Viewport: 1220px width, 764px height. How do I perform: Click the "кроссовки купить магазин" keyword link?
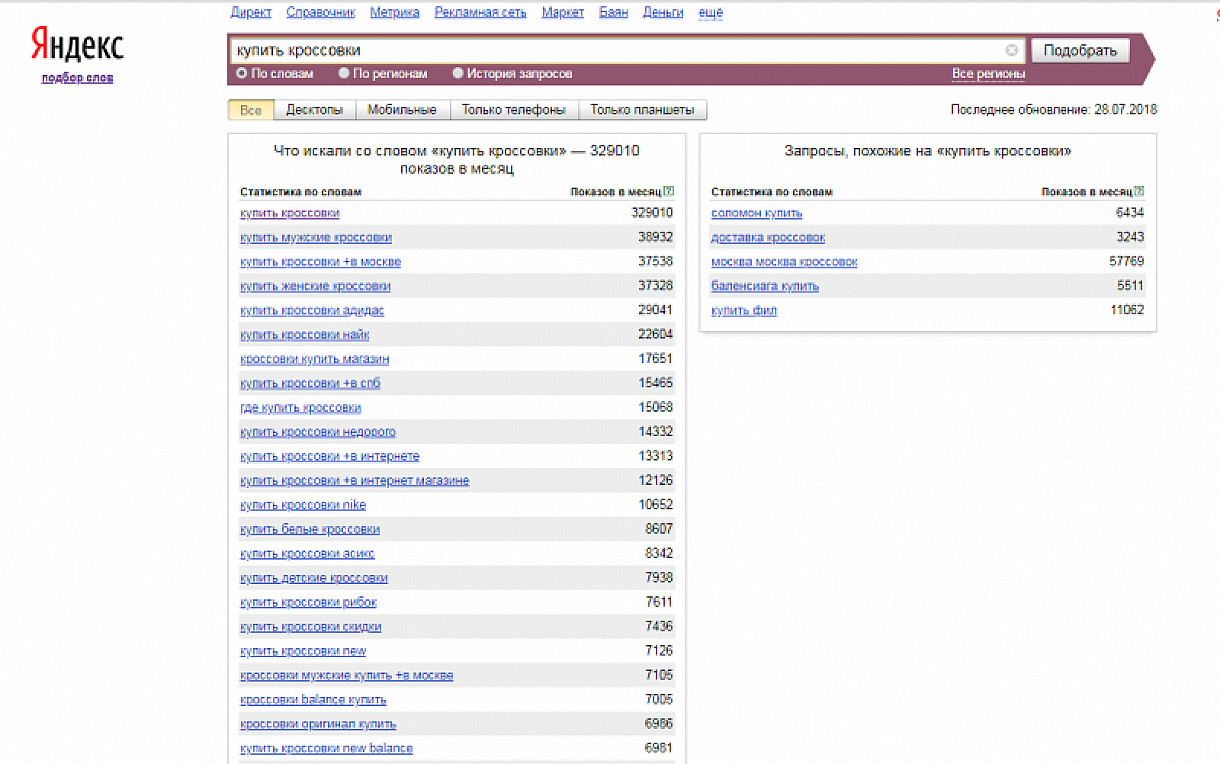(315, 359)
